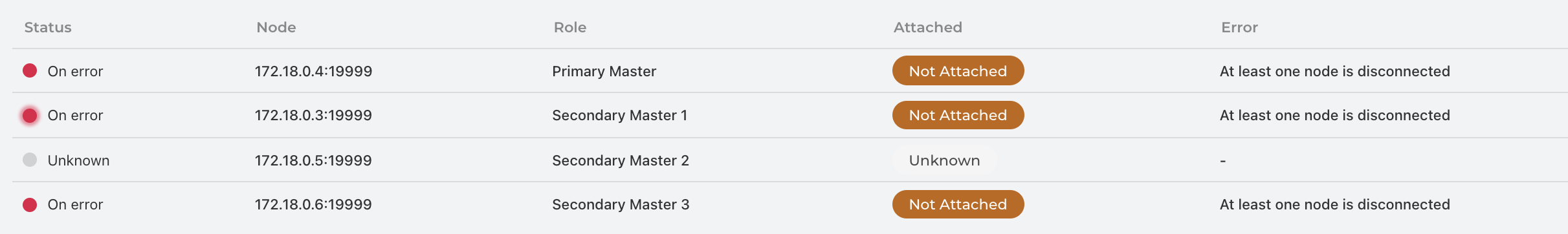Viewport: 1568px width, 234px height.
Task: Click the red status dot for Primary Master
Action: pos(30,70)
